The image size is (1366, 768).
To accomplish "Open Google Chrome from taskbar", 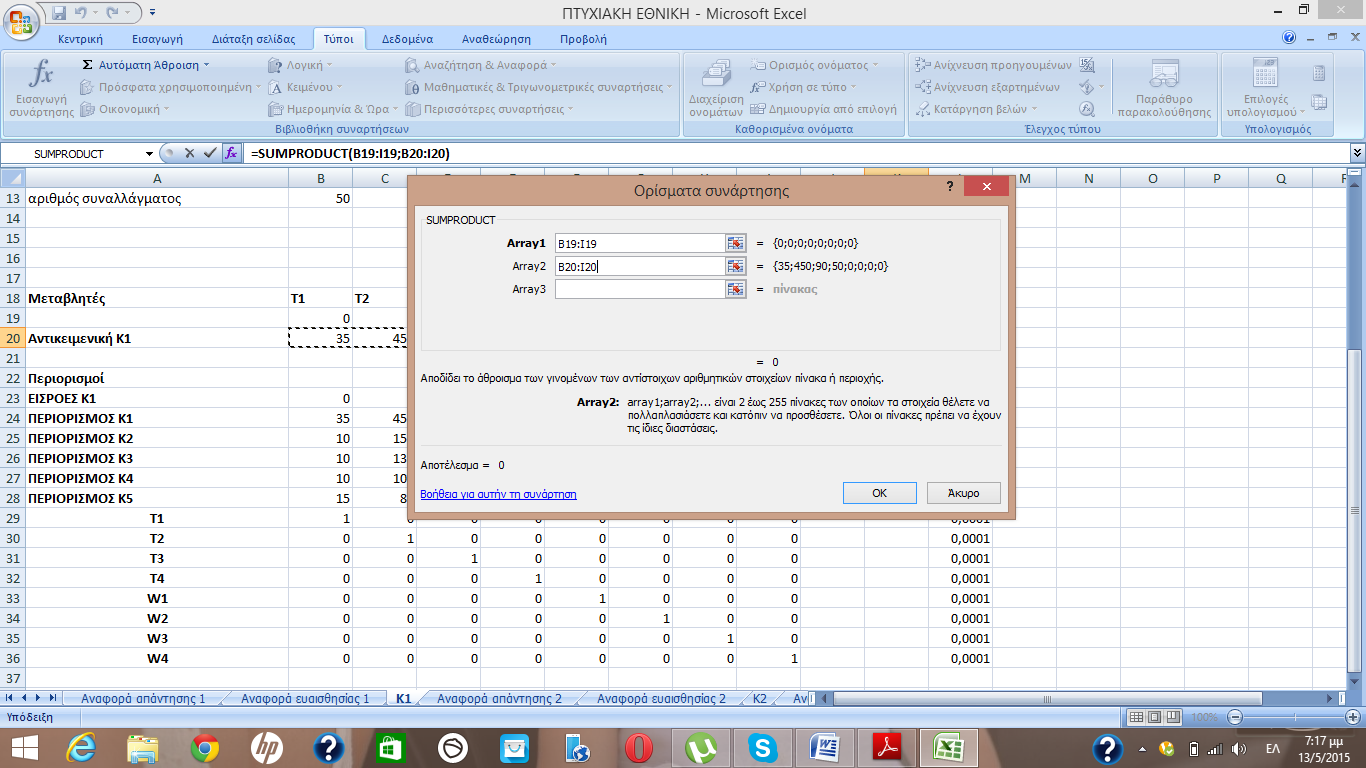I will 204,747.
